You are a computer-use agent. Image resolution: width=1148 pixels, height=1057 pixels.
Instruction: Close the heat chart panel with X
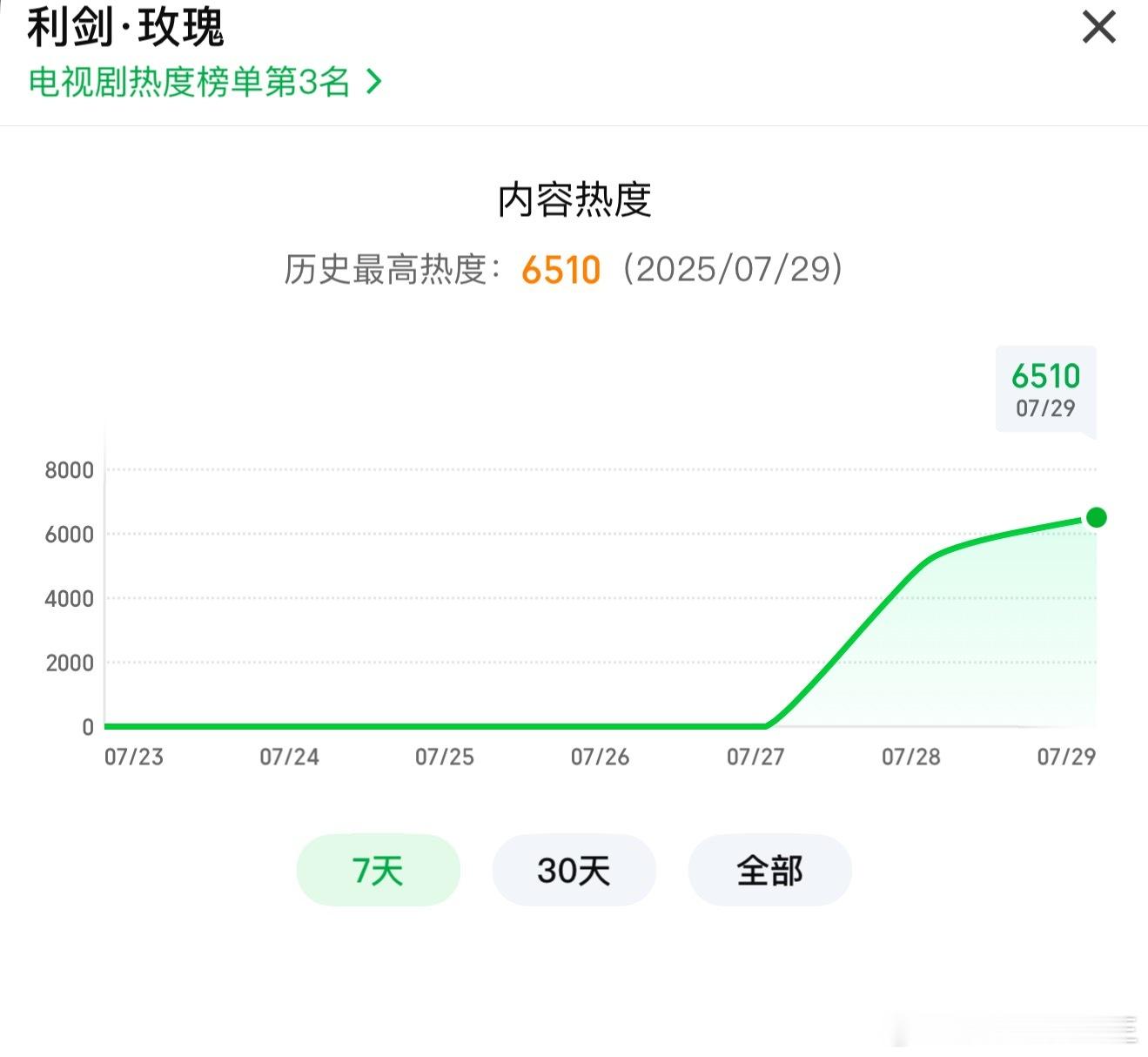(x=1098, y=27)
